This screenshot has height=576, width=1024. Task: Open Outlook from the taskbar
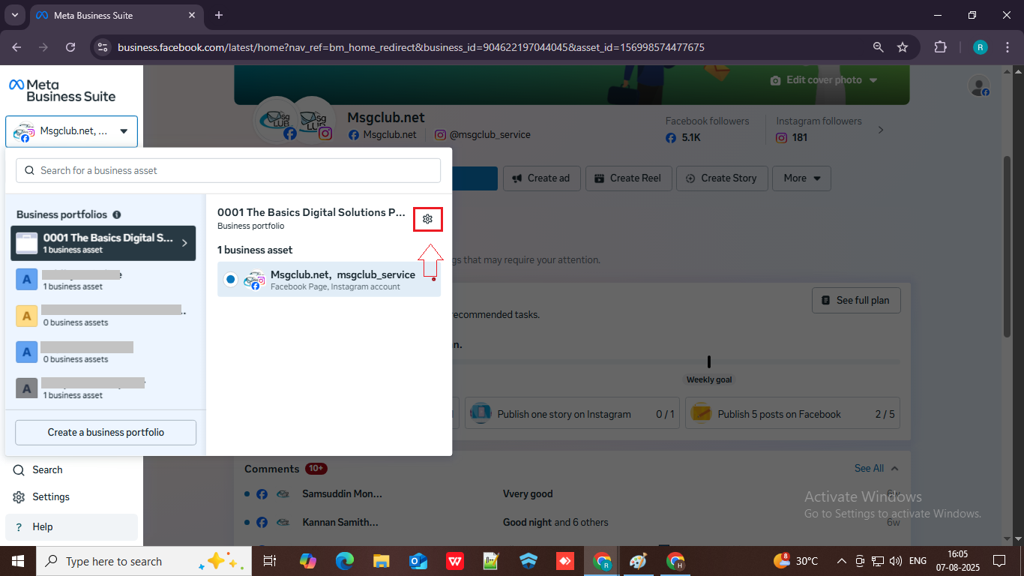tap(418, 561)
